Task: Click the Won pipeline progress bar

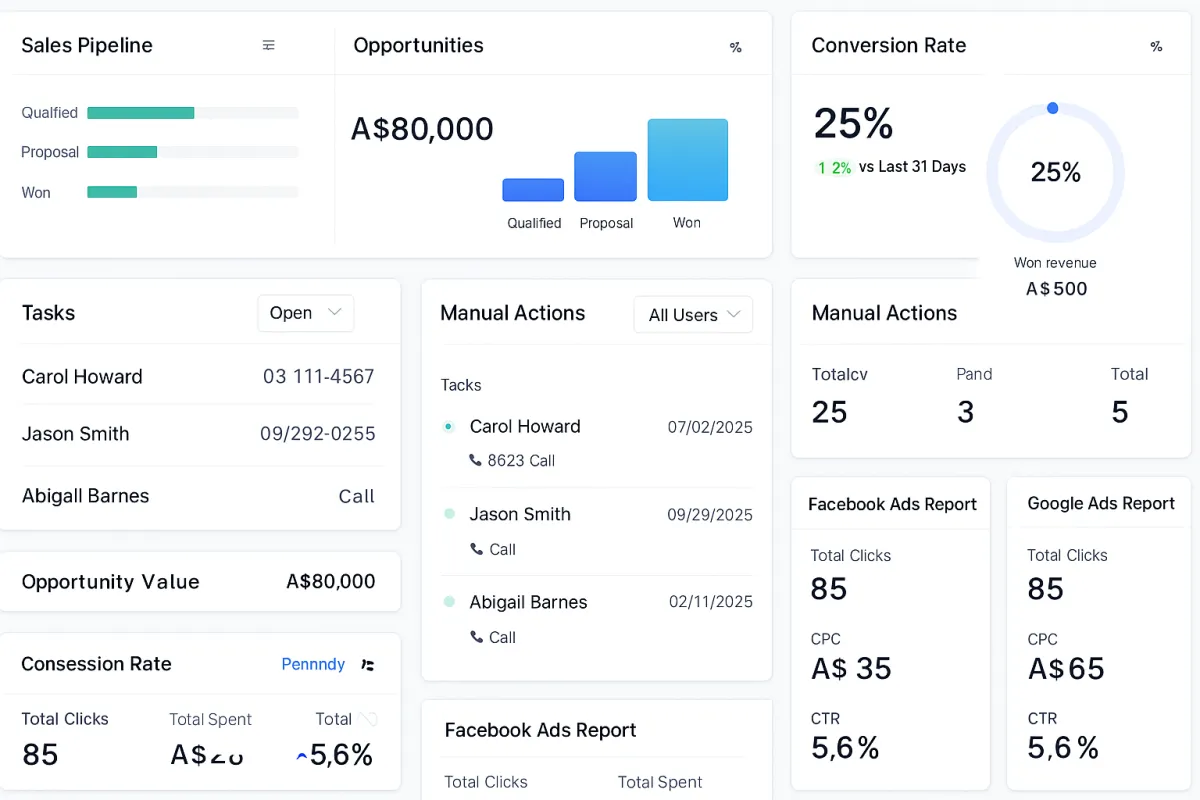Action: click(193, 192)
